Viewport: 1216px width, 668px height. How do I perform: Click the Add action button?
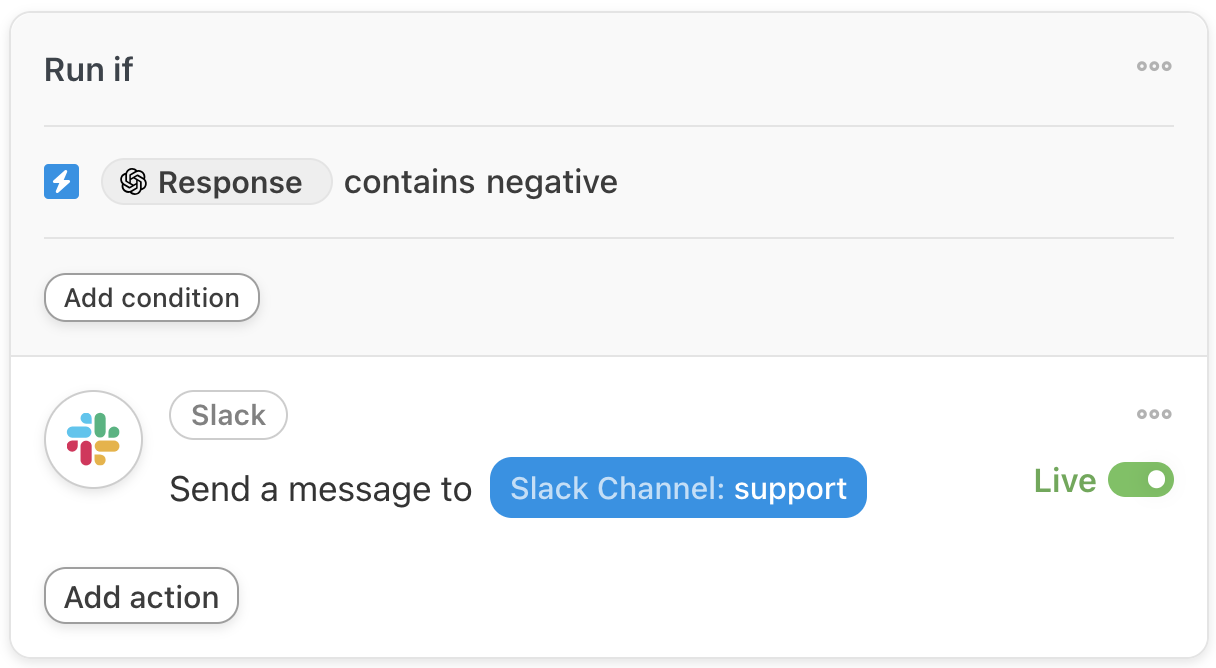(141, 597)
